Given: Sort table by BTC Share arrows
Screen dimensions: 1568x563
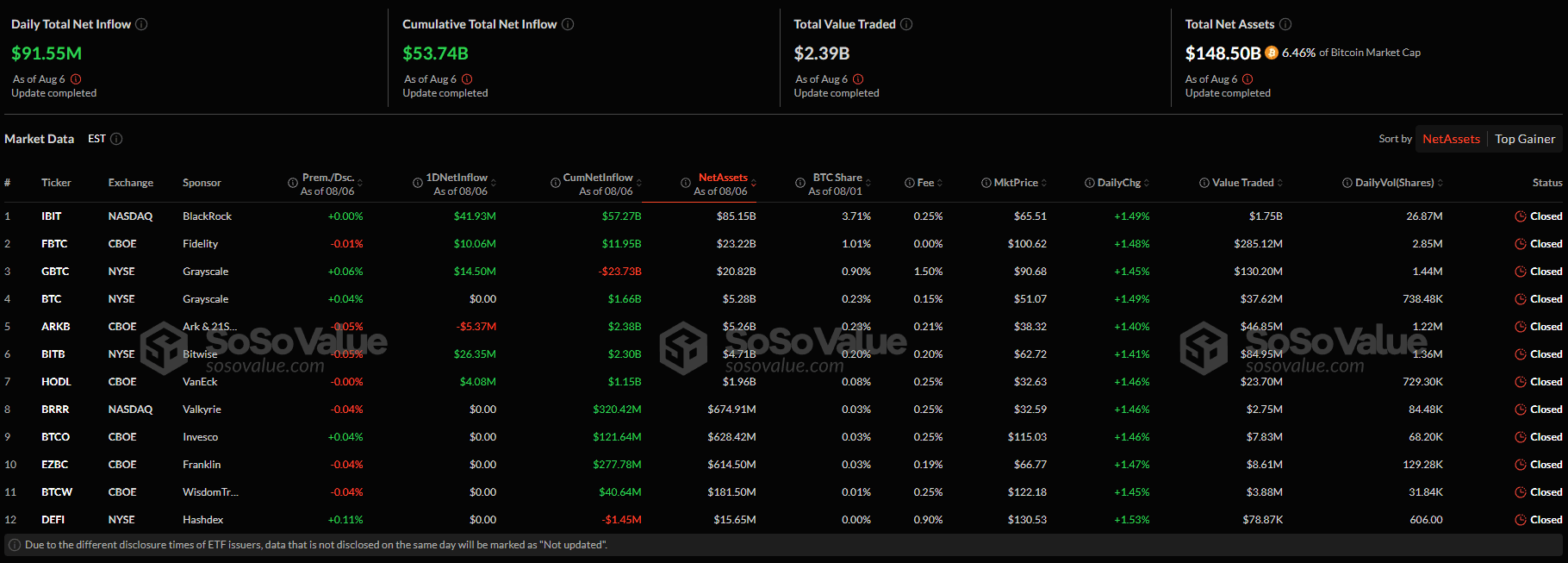Looking at the screenshot, I should coord(868,183).
